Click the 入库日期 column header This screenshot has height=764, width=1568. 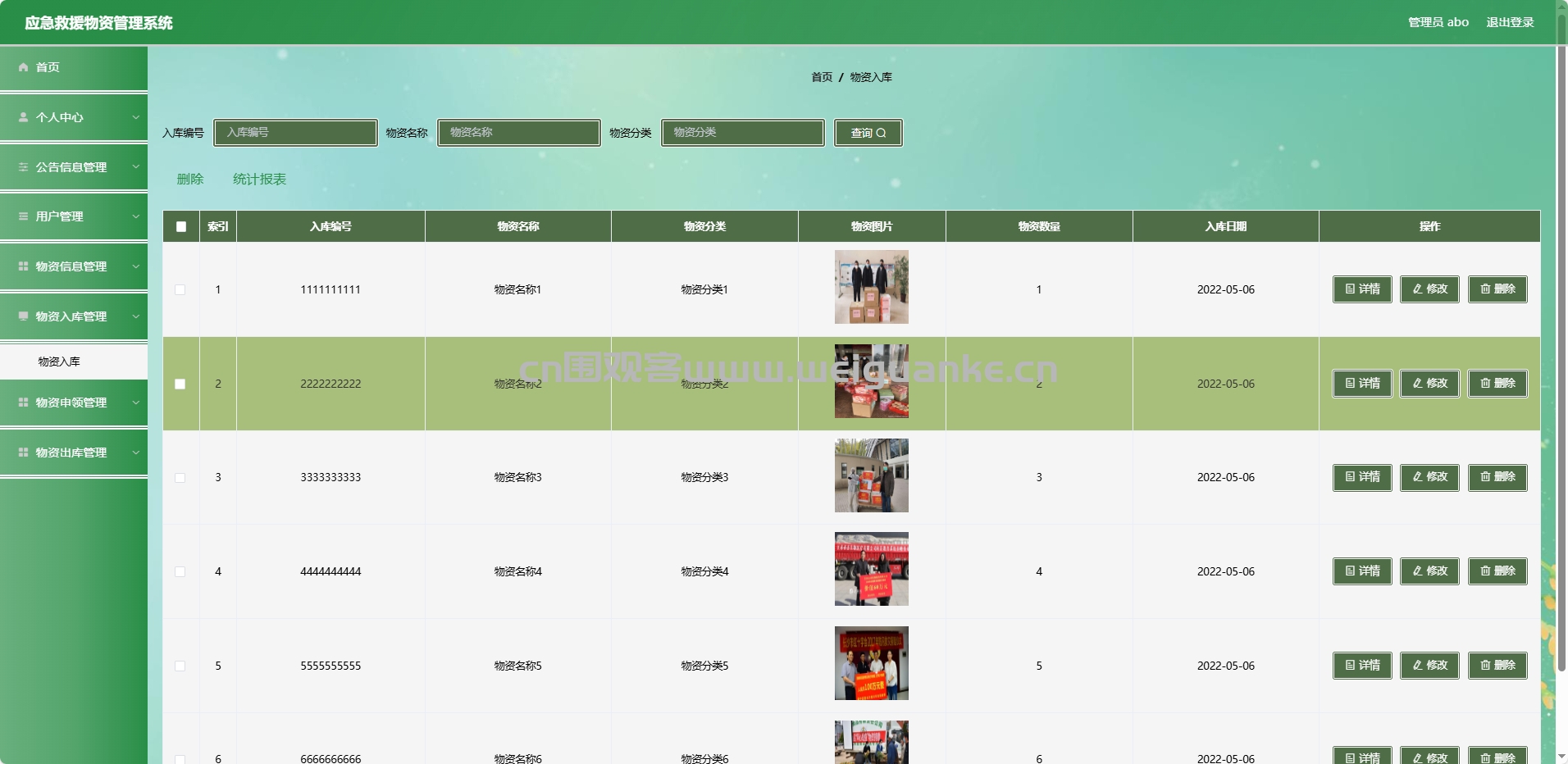point(1226,226)
